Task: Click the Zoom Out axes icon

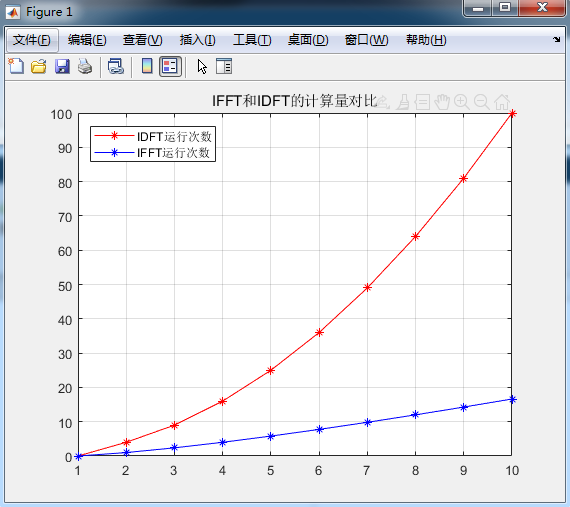Action: click(482, 102)
